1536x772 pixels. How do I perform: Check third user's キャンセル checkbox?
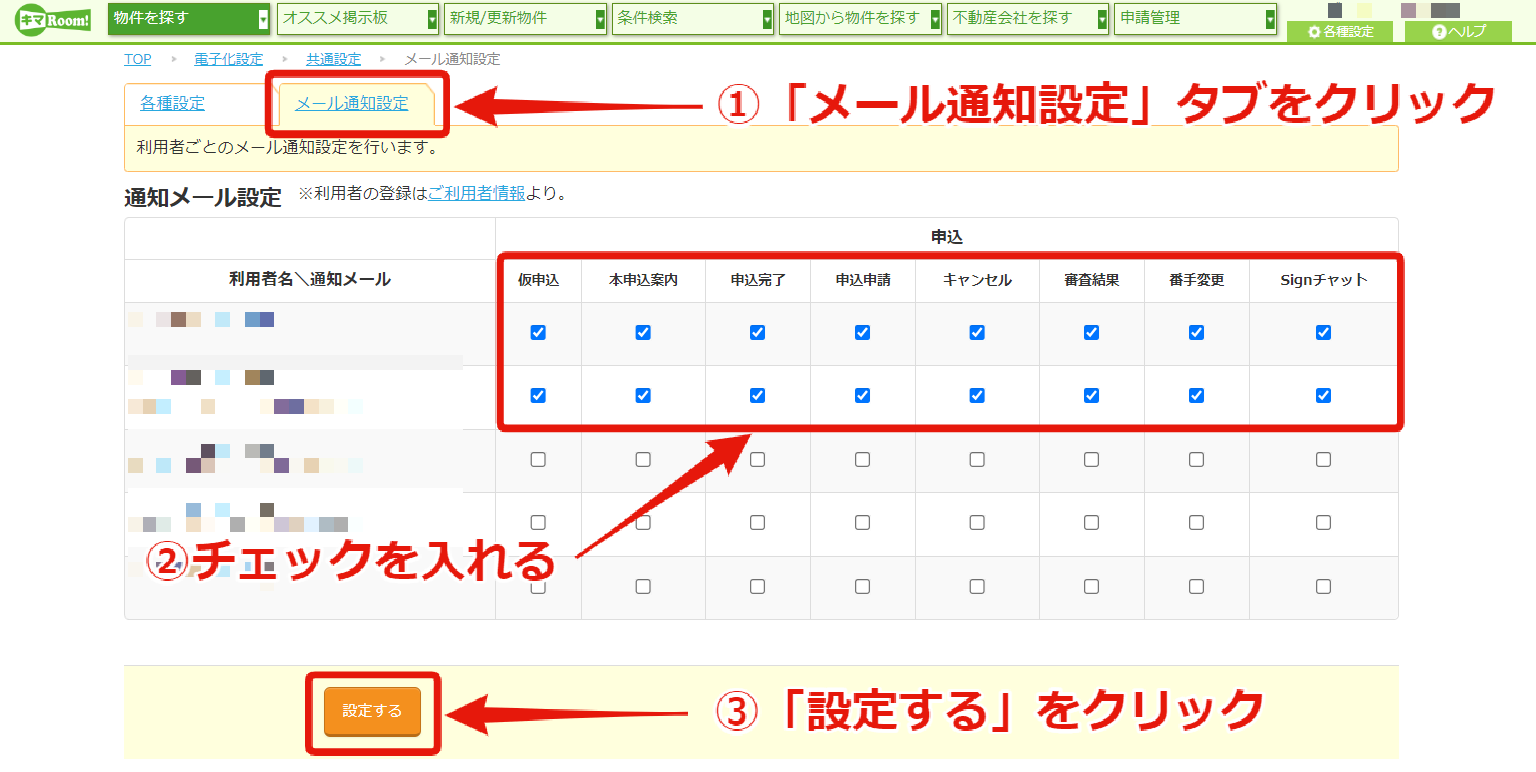[x=977, y=459]
